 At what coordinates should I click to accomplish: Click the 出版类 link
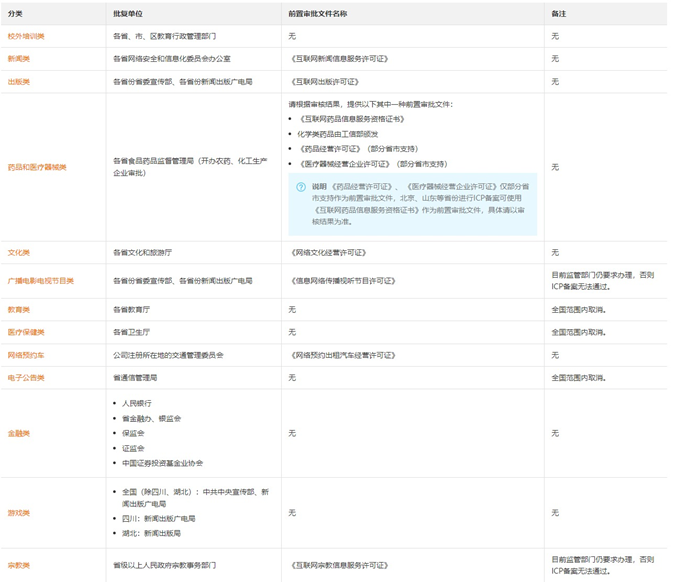[x=19, y=82]
